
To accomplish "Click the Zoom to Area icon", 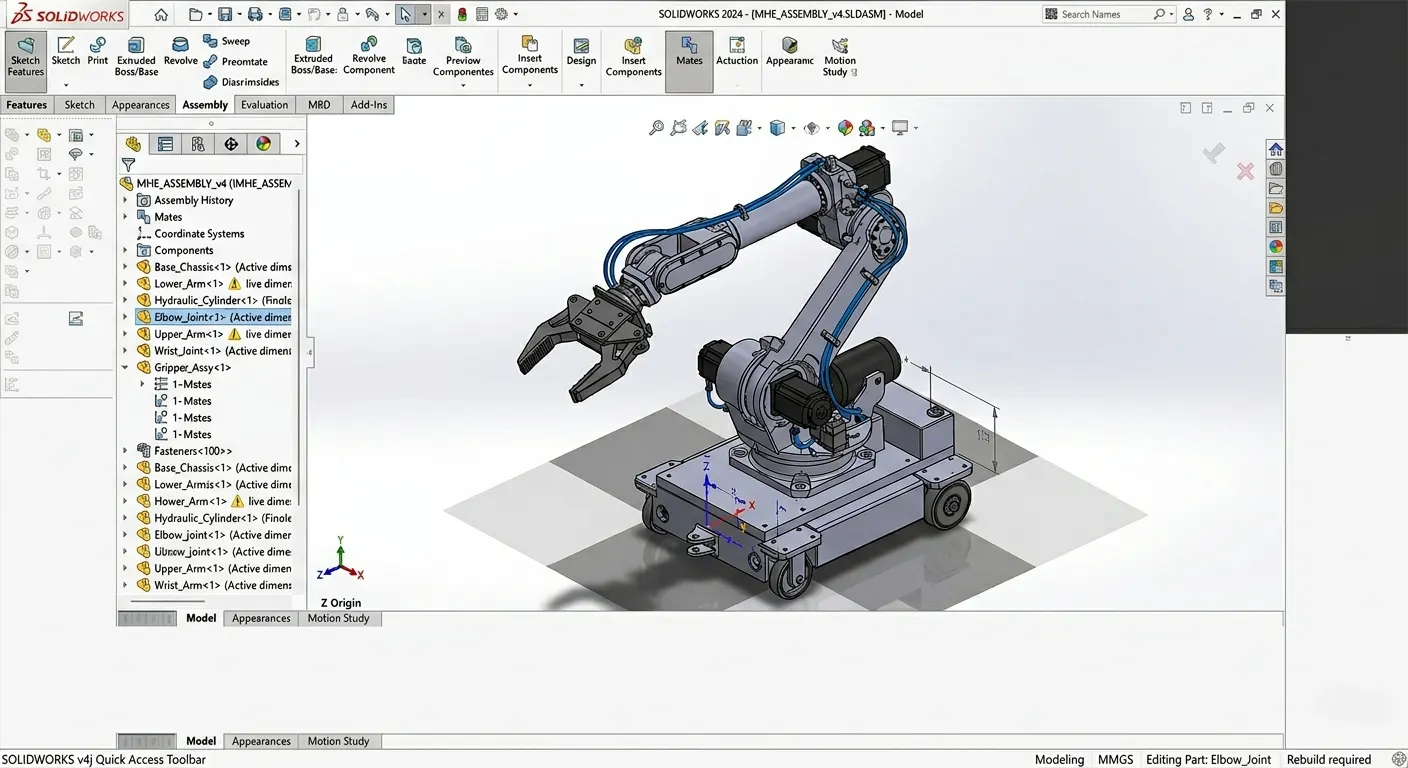I will [679, 128].
